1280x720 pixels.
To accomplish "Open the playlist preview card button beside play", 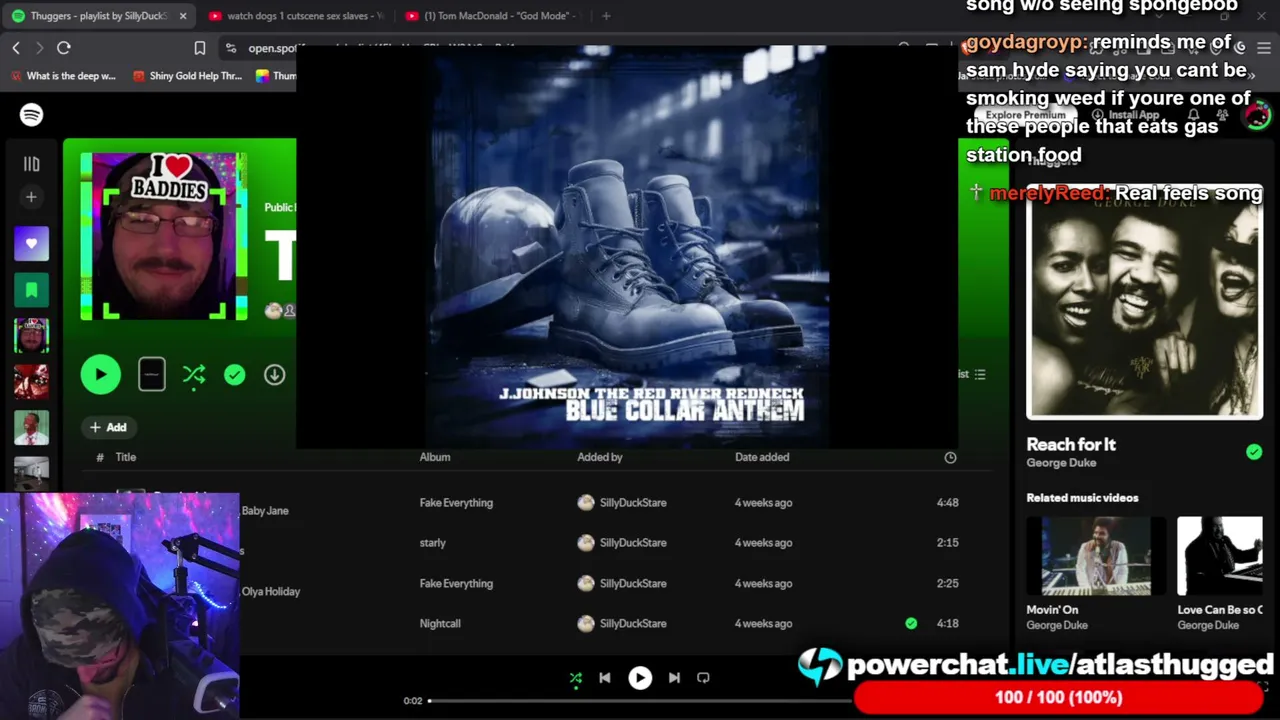I will 152,375.
